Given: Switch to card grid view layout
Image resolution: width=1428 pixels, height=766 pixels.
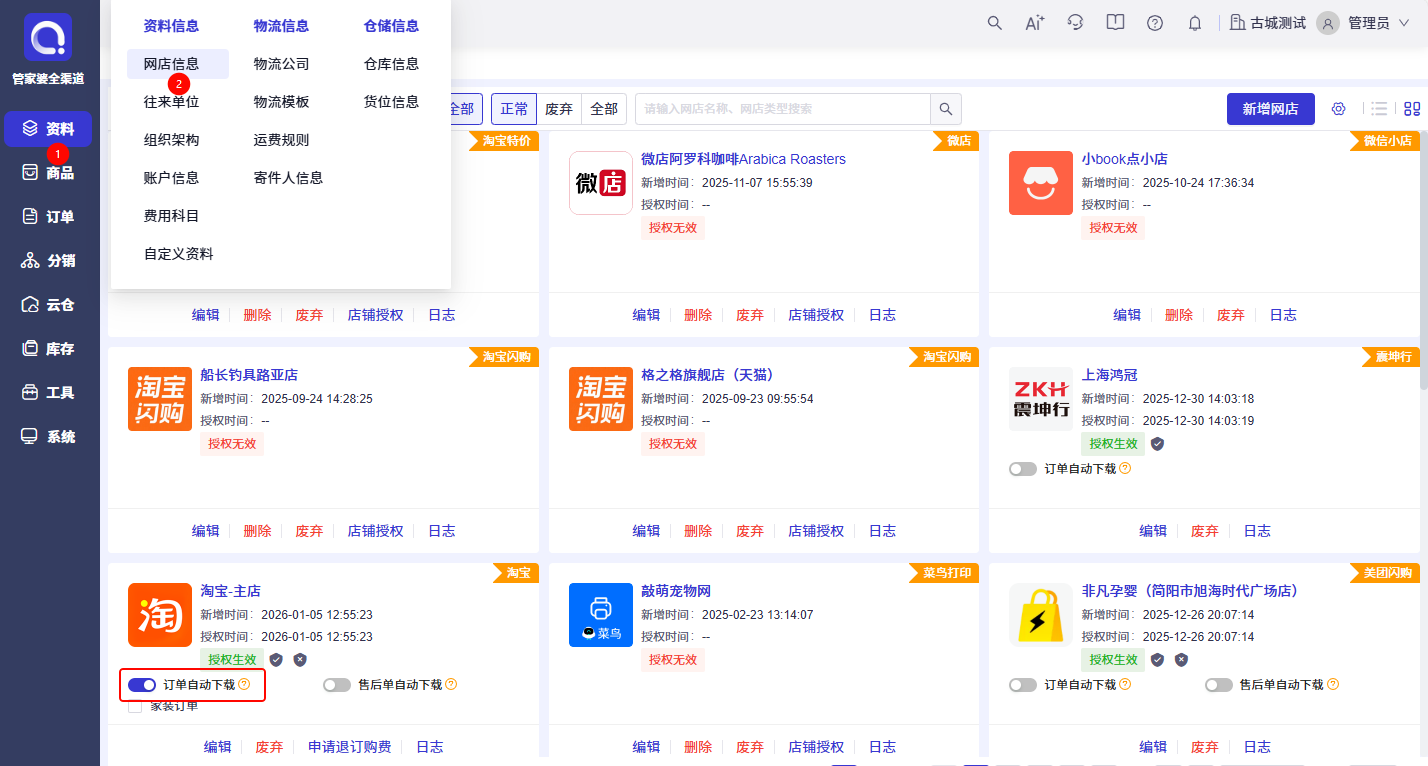Looking at the screenshot, I should (1412, 109).
